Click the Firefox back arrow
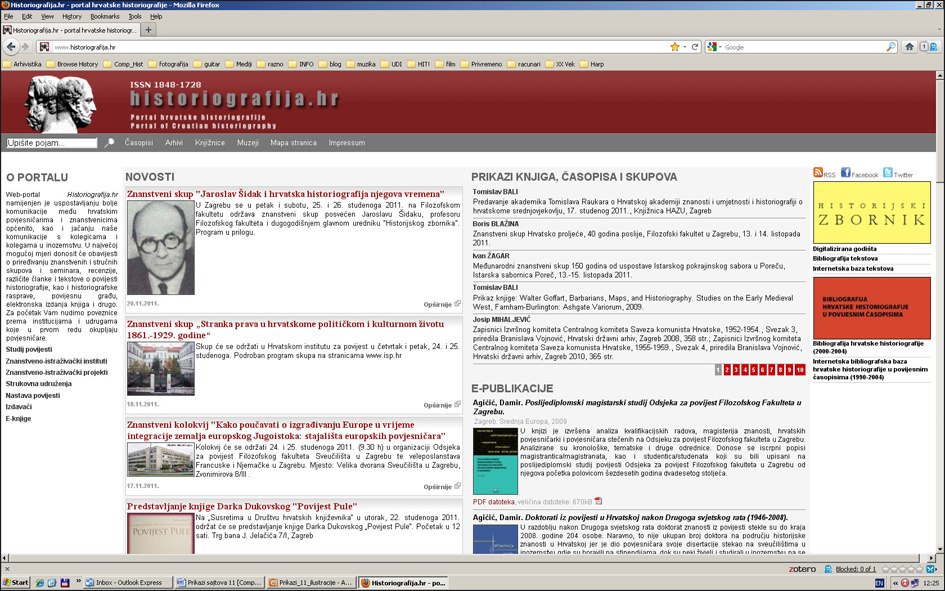The height and width of the screenshot is (591, 945). (x=11, y=47)
